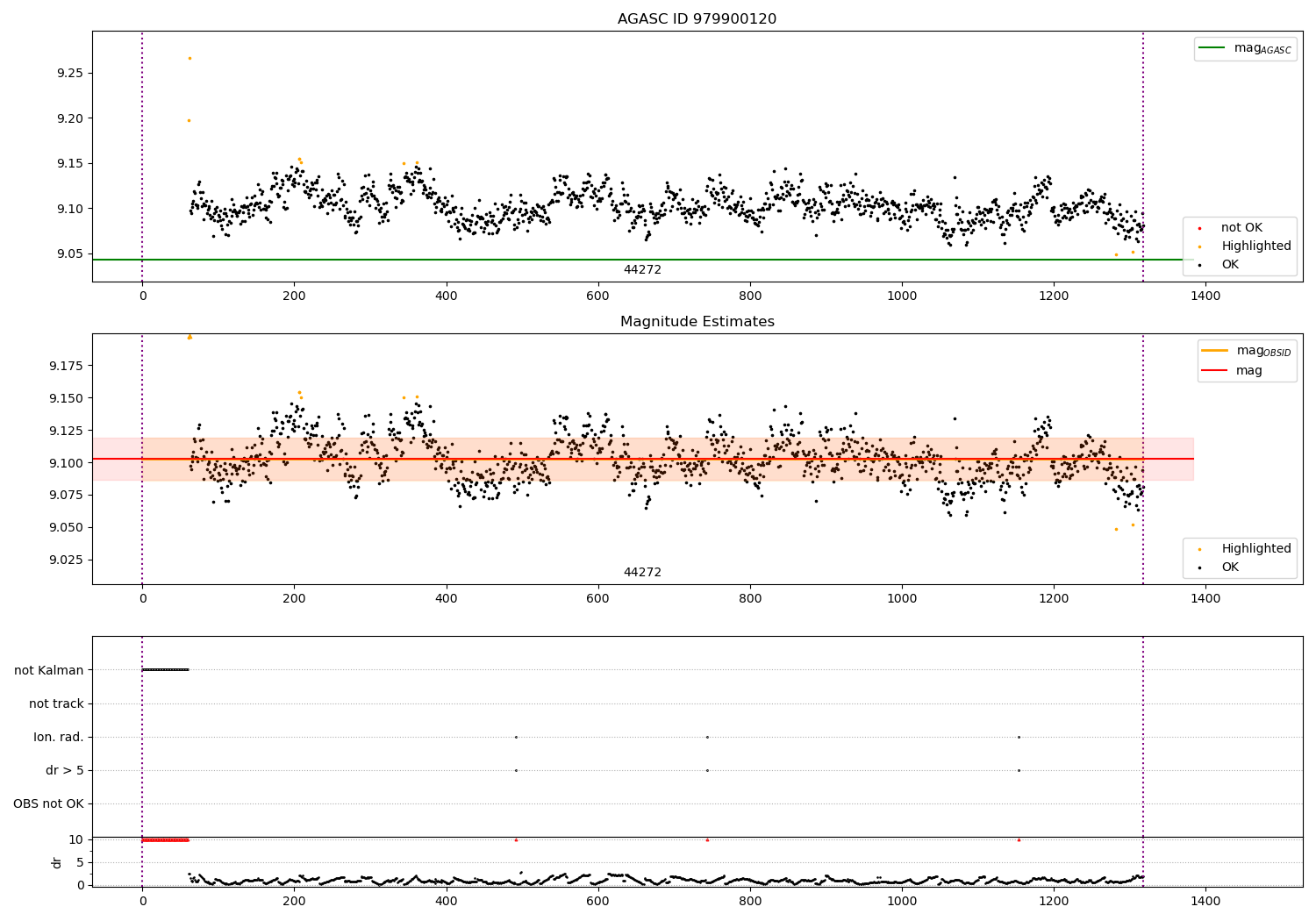1316x921 pixels.
Task: Click y-tick "10" on dr axis
Action: pos(76,840)
